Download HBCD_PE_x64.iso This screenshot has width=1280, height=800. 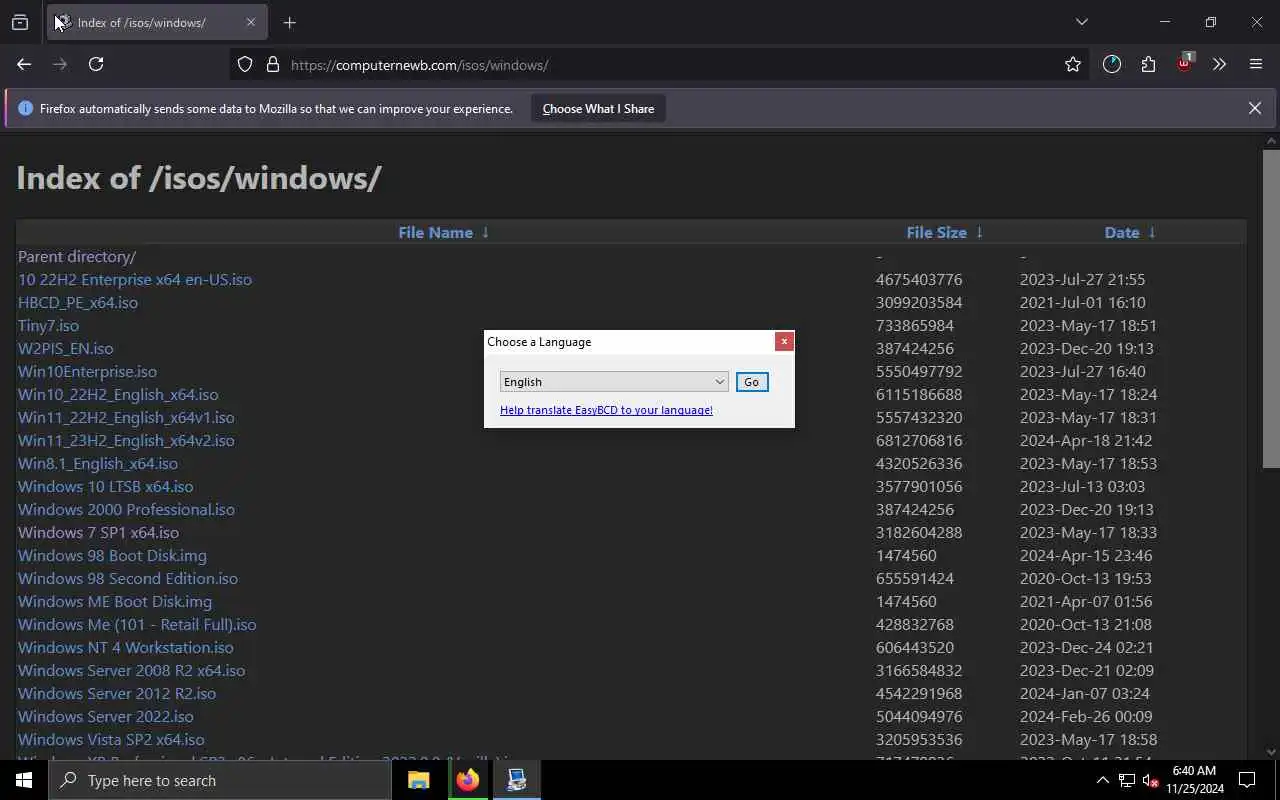pos(78,302)
